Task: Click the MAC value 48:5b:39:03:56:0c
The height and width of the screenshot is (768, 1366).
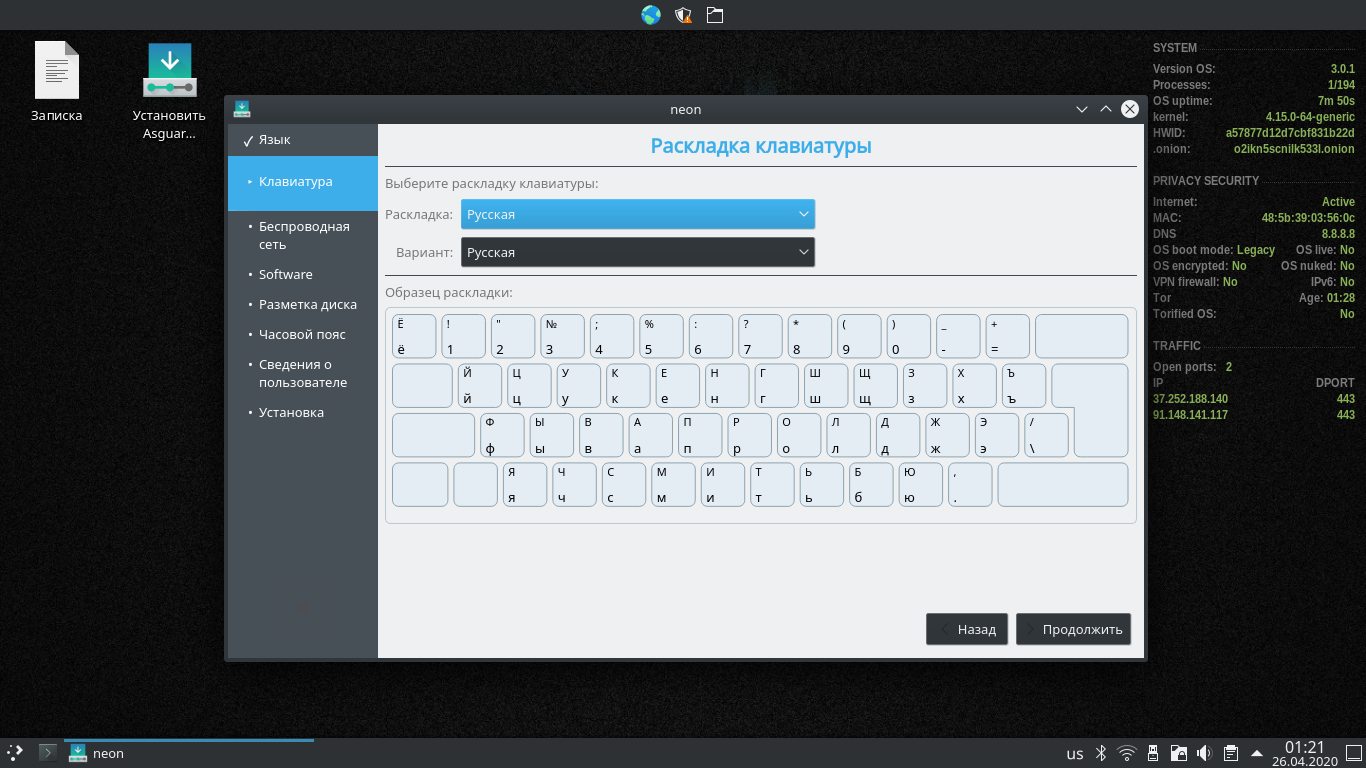Action: coord(1308,218)
